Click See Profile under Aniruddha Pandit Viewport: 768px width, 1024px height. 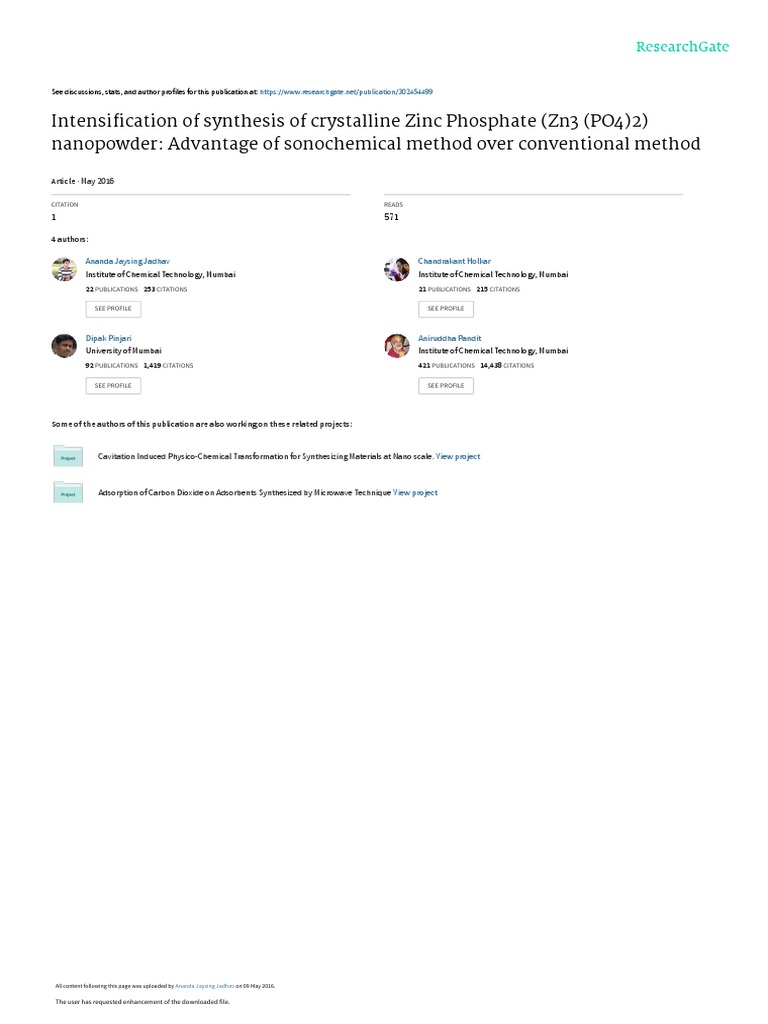tap(446, 386)
